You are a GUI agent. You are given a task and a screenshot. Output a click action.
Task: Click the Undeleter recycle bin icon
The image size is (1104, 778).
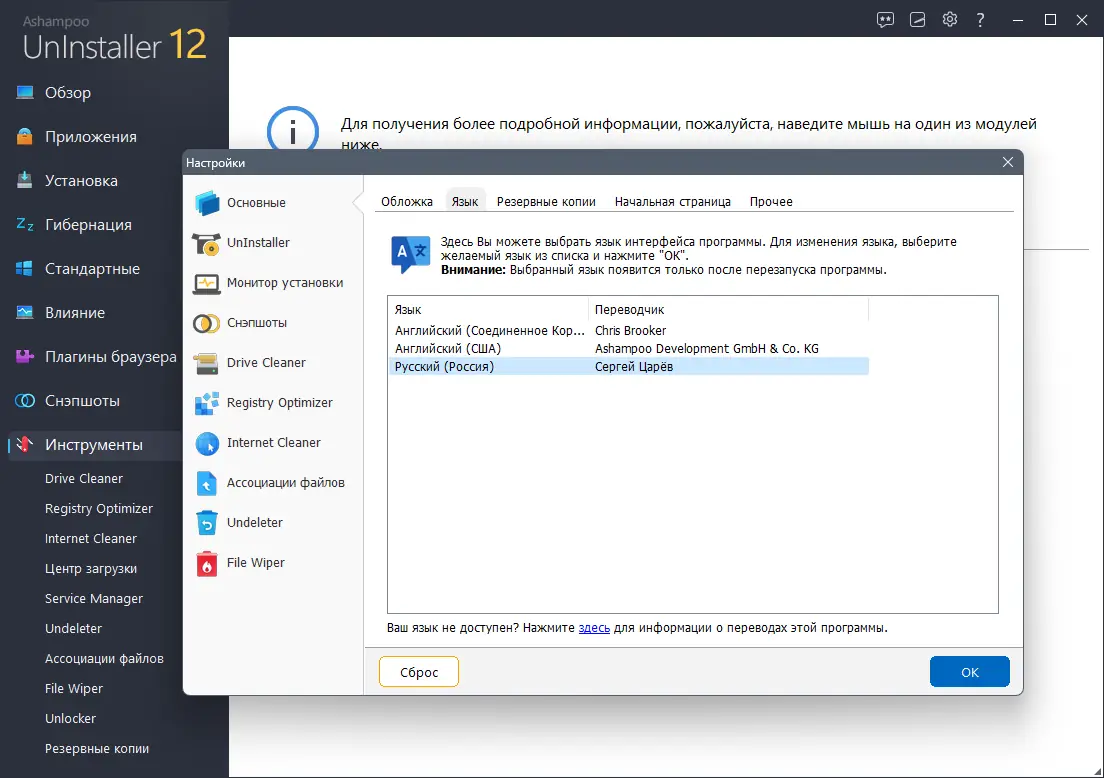[x=206, y=523]
